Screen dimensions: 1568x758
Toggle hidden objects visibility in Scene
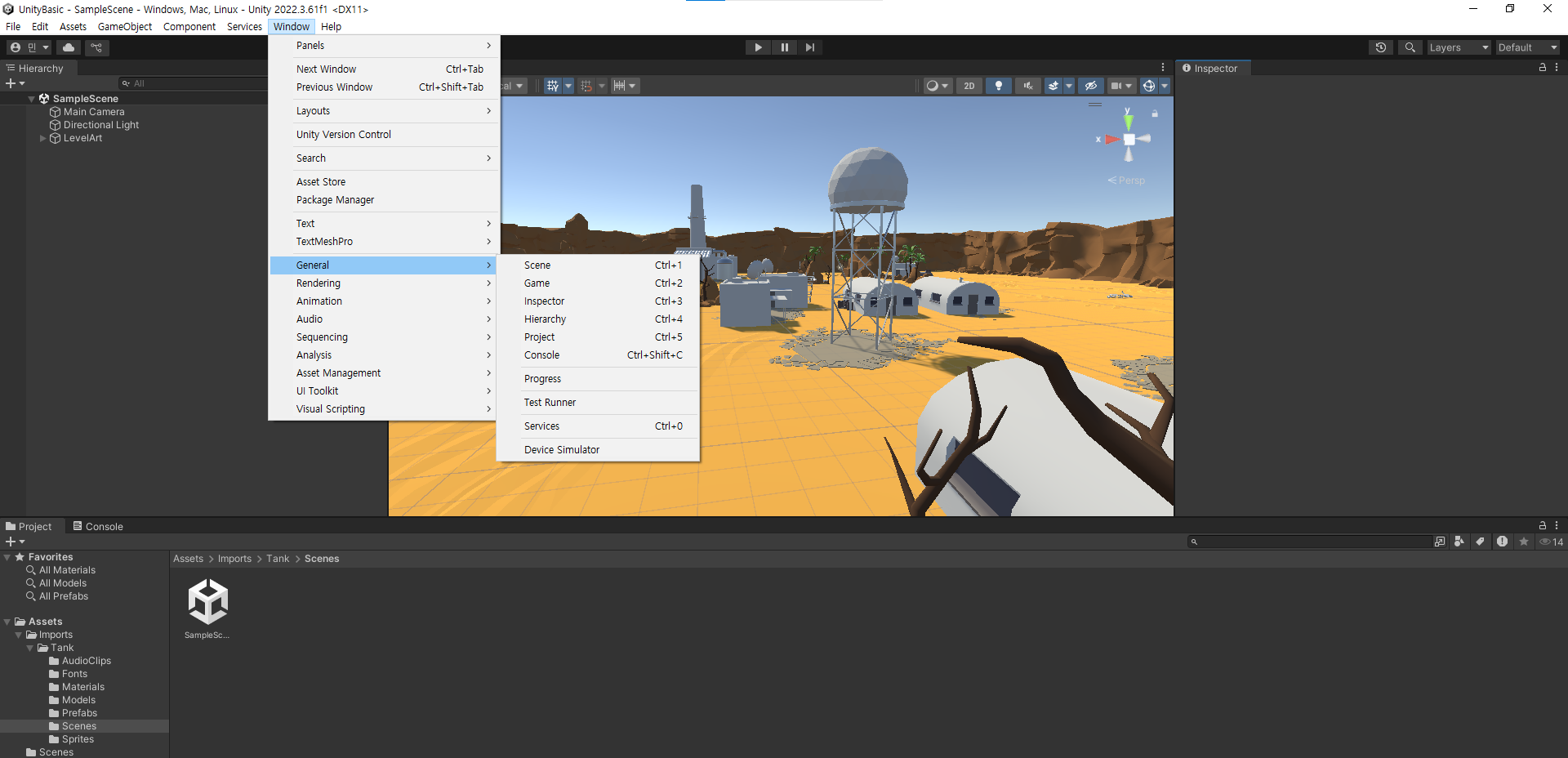pyautogui.click(x=1090, y=86)
